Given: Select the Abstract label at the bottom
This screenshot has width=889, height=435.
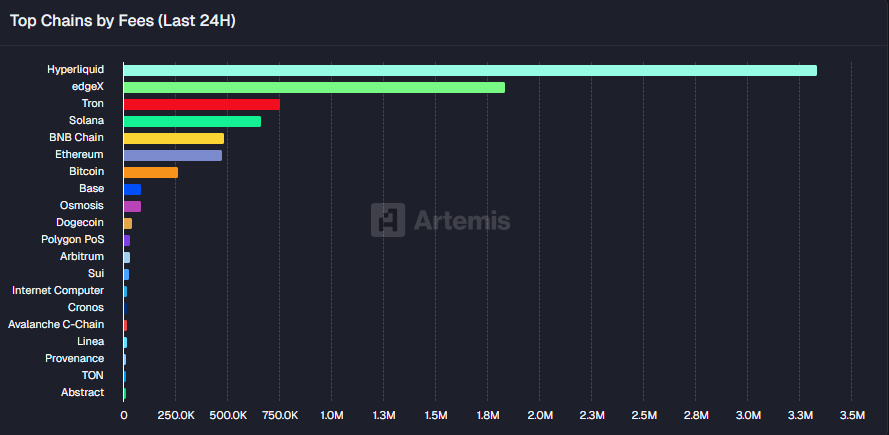Looking at the screenshot, I should [x=82, y=392].
